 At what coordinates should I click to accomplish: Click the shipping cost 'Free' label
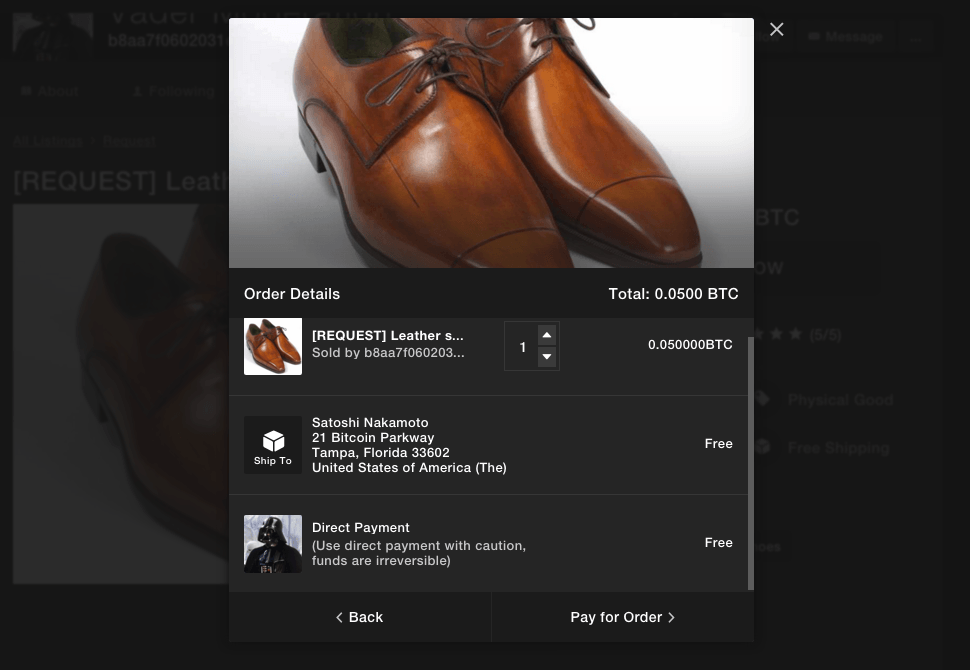(x=718, y=444)
